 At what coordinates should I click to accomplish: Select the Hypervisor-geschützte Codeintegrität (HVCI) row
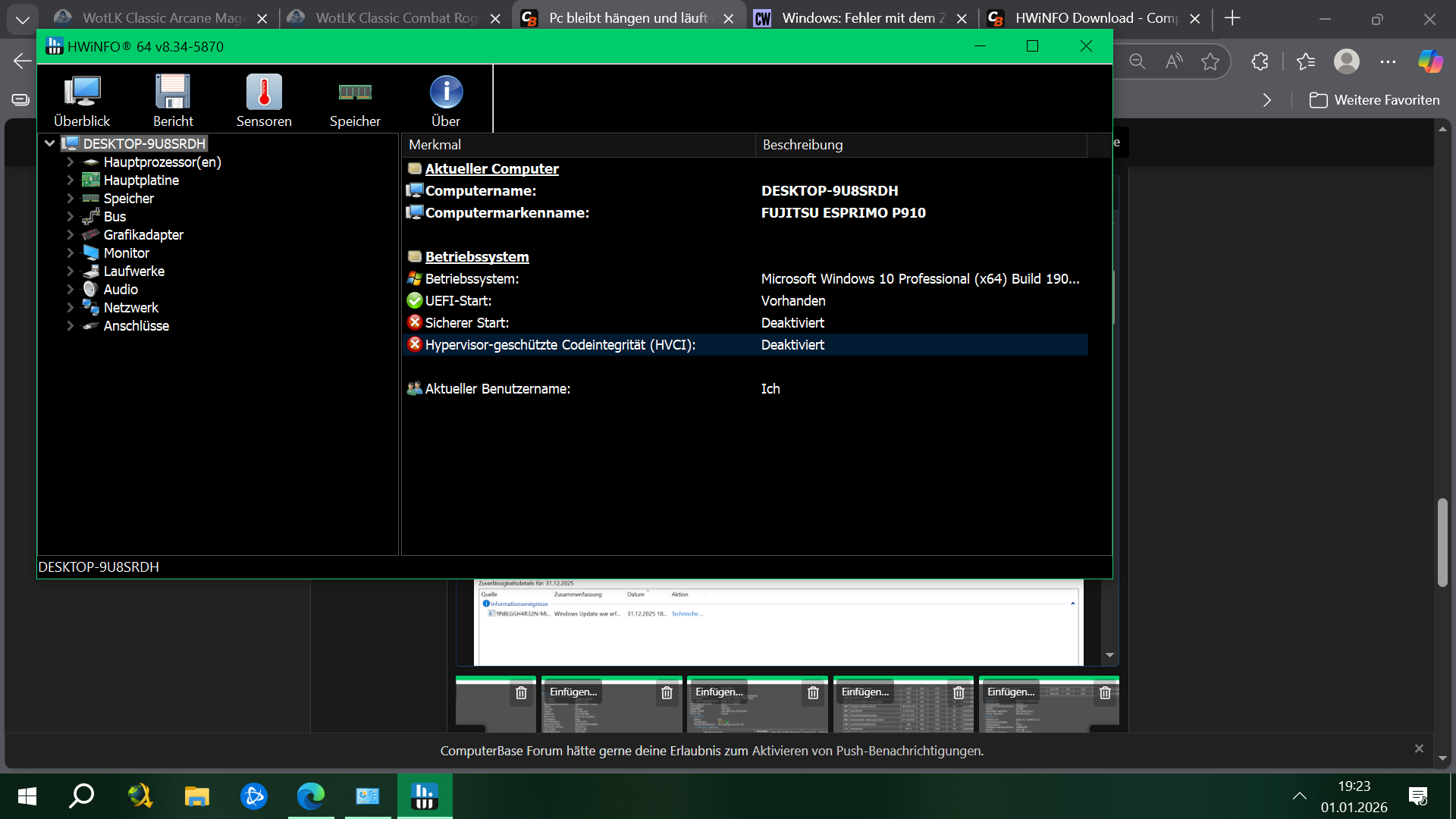(x=560, y=345)
